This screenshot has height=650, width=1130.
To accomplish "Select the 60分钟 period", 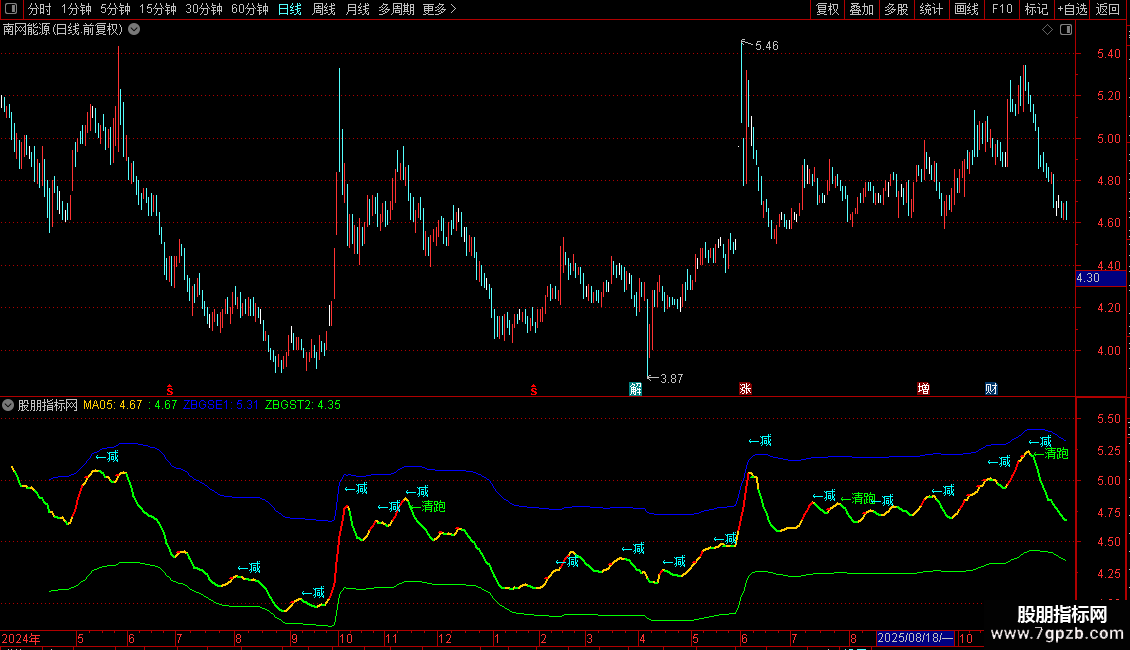I will click(249, 9).
